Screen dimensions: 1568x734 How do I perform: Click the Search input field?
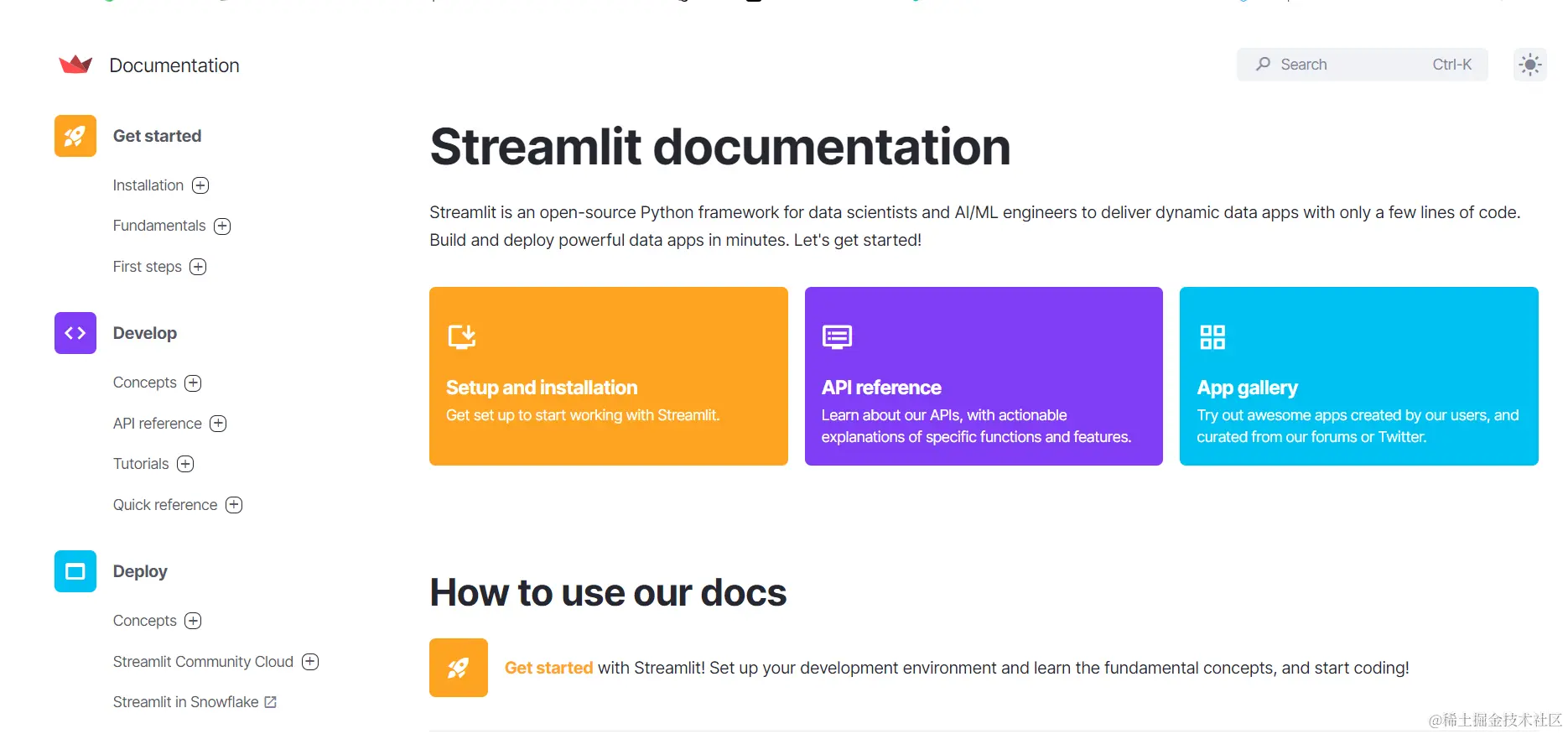[x=1363, y=65]
